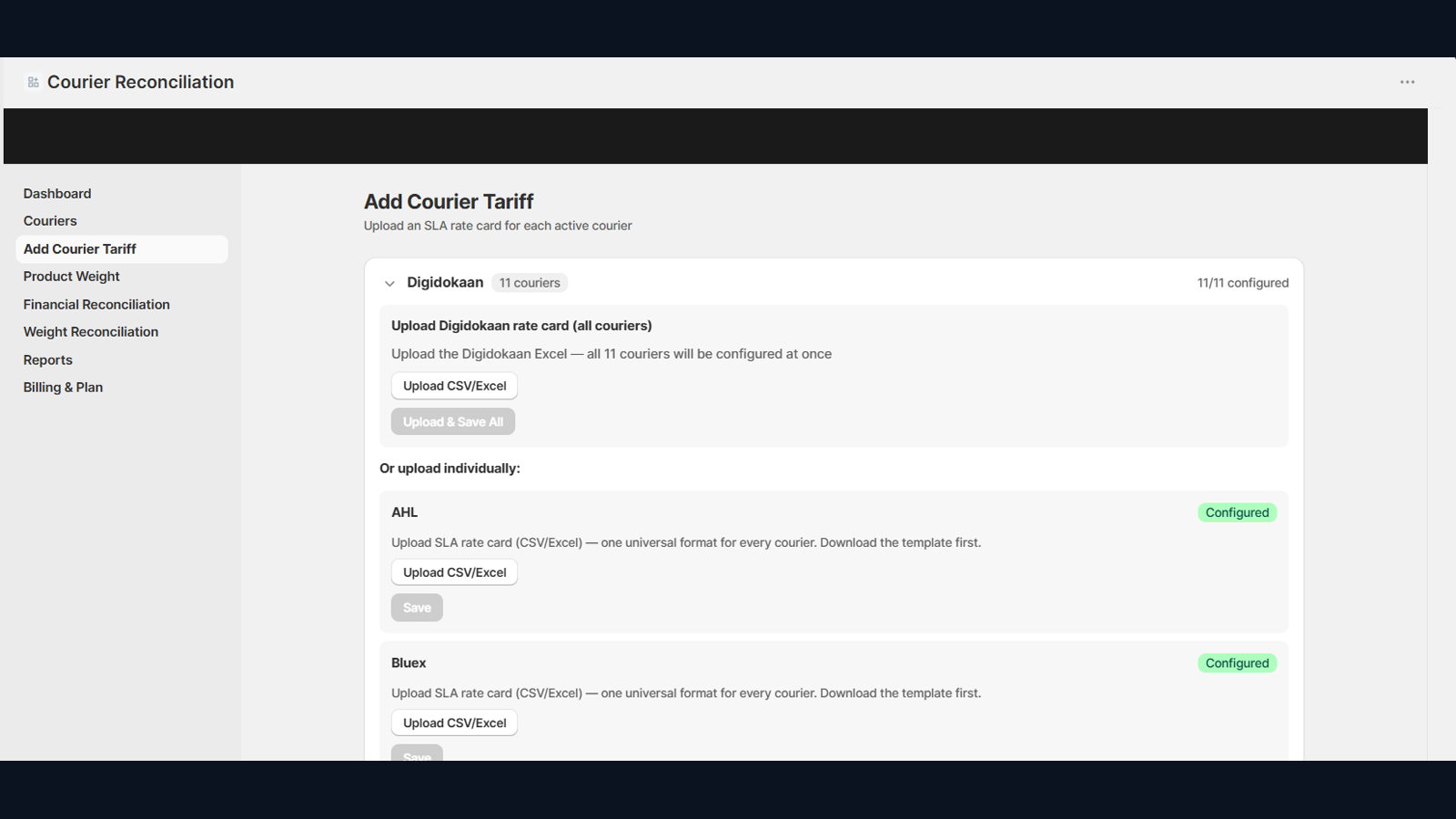Click the Configured badge for AHL
1456x819 pixels.
pyautogui.click(x=1237, y=512)
